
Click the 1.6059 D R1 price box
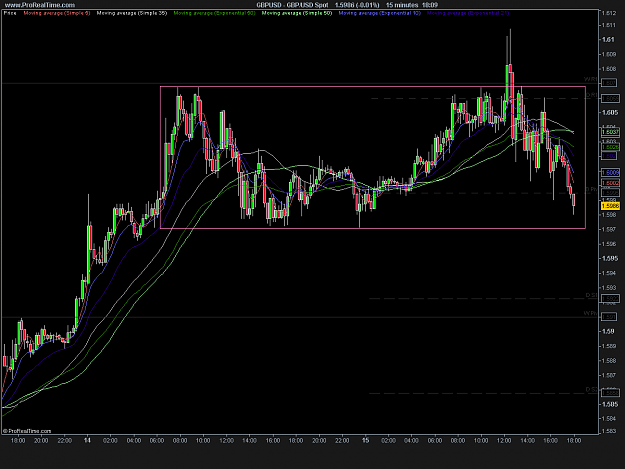coord(610,98)
